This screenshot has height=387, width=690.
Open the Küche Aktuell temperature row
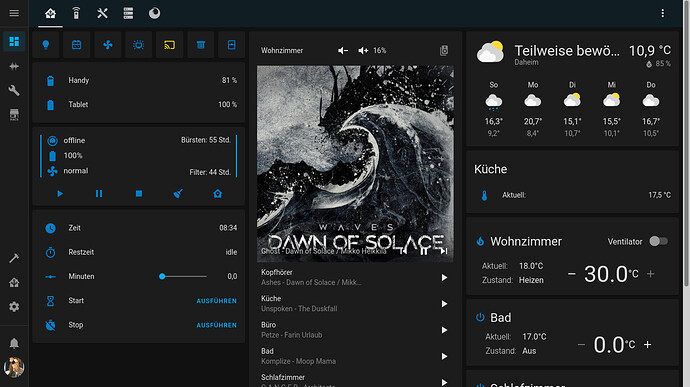573,195
